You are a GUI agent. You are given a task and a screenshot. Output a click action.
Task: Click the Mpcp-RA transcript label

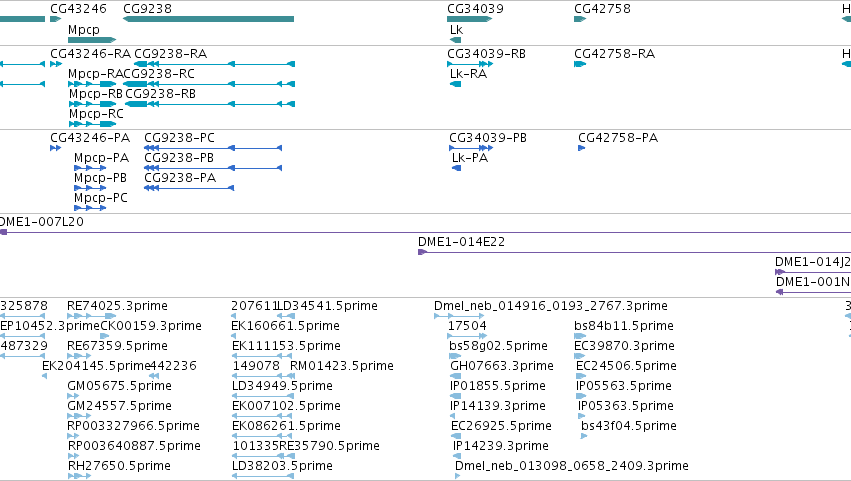(x=96, y=74)
